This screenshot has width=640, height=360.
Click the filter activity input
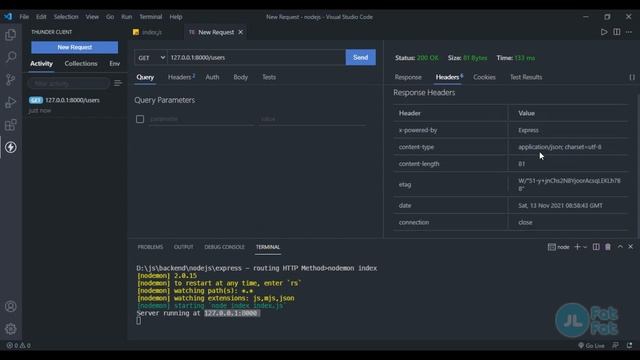tap(69, 83)
